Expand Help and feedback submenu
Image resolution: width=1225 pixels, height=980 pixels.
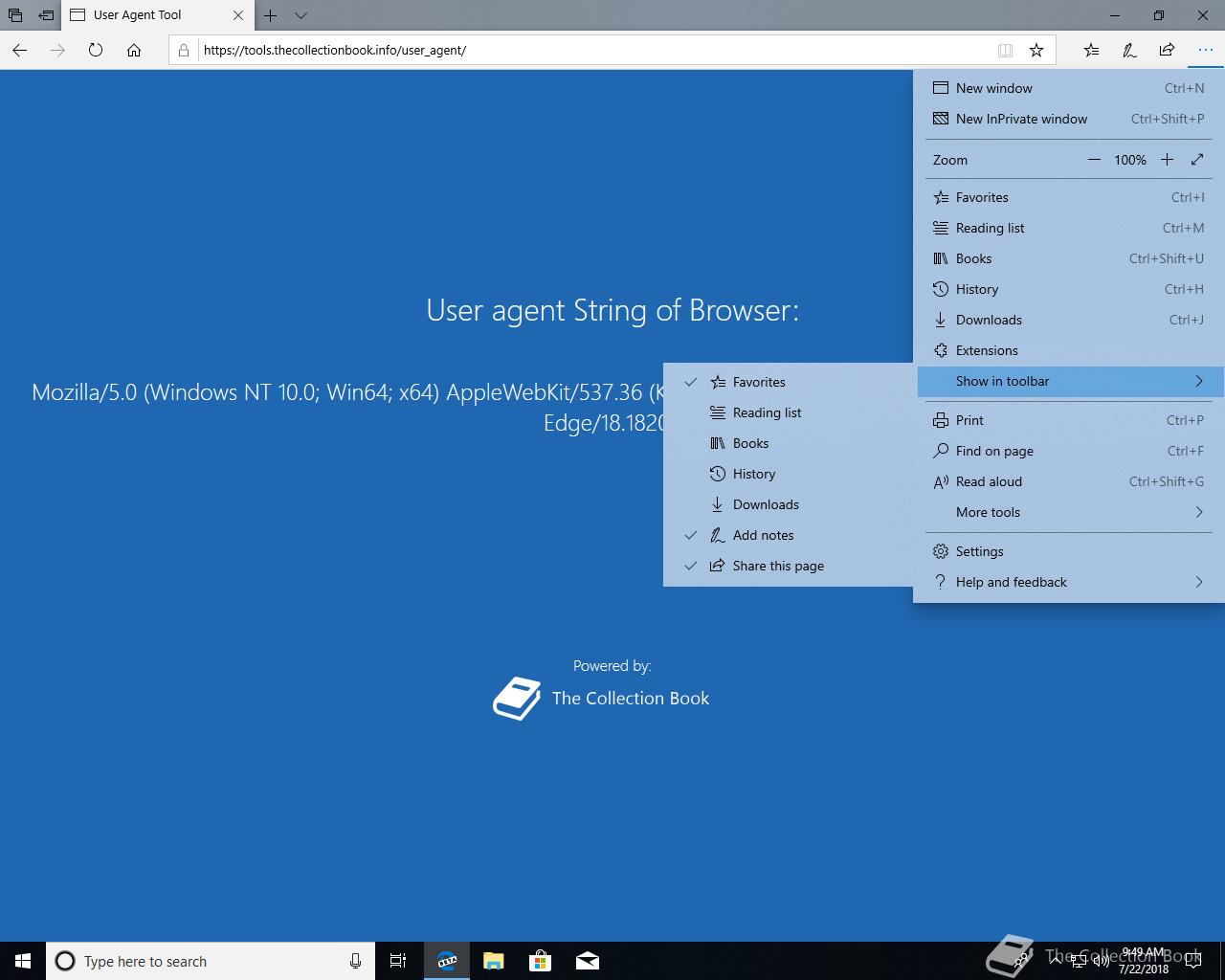1069,582
